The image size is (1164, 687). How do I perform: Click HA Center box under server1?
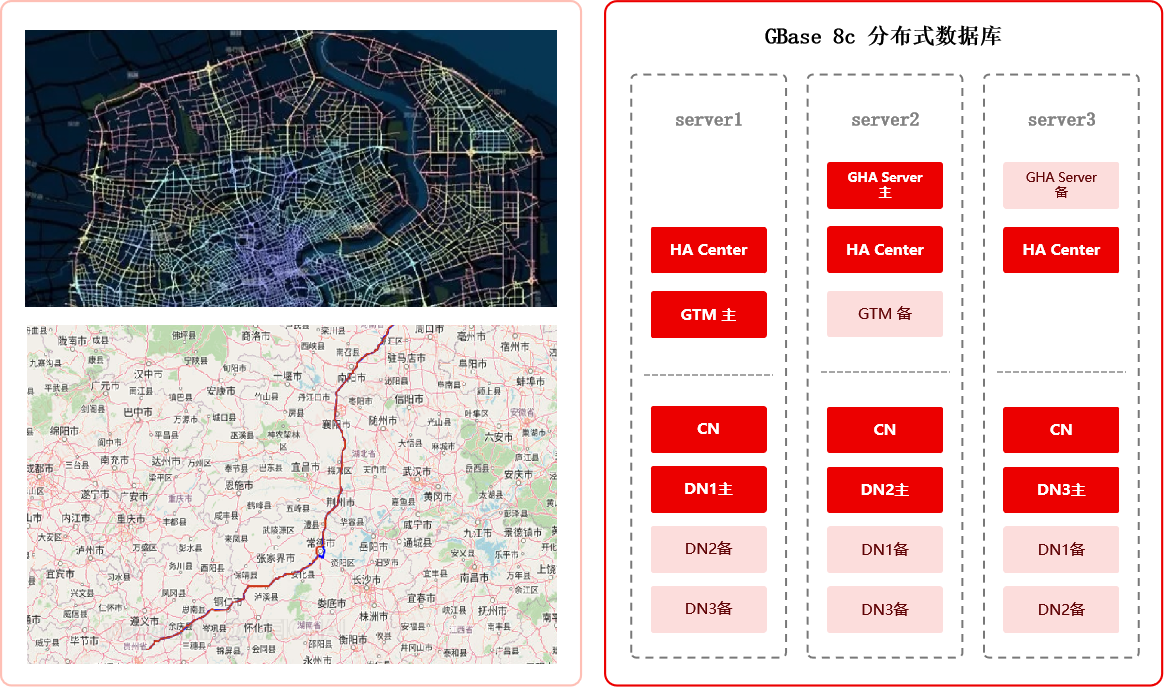coord(709,250)
